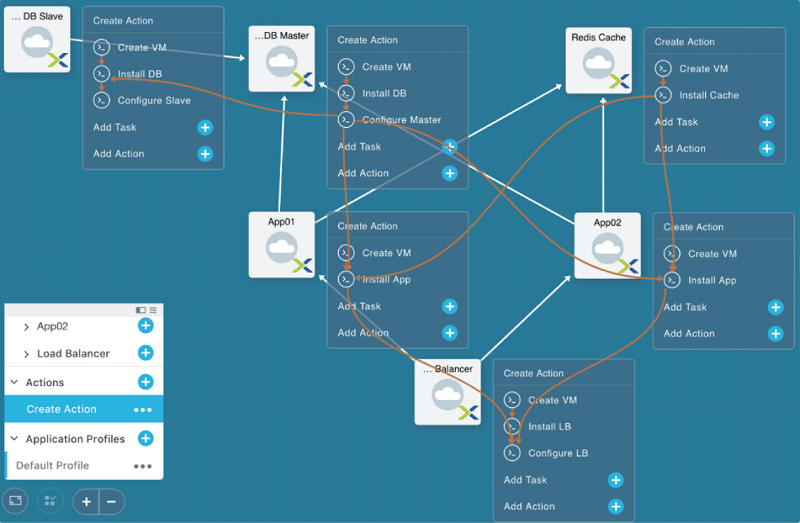The width and height of the screenshot is (800, 523).
Task: Click Create Action header of App02
Action: tap(693, 227)
